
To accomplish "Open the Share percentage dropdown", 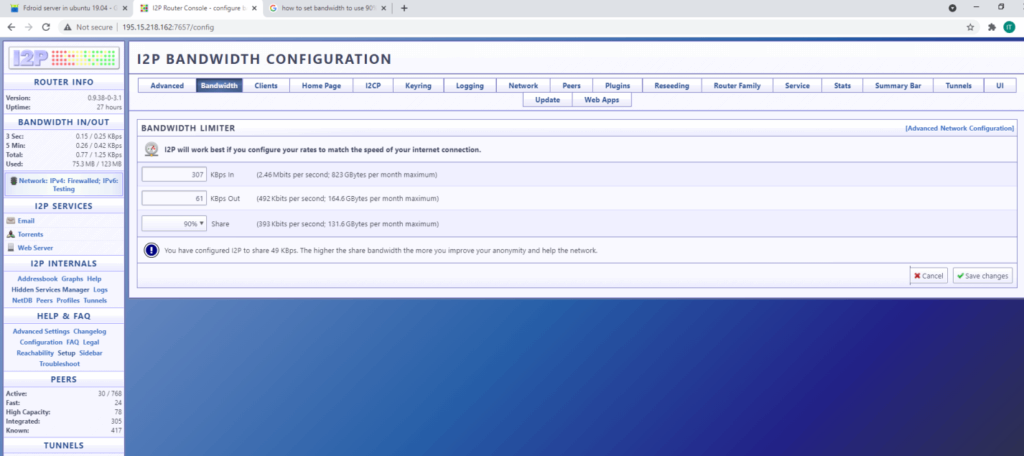I will click(174, 223).
